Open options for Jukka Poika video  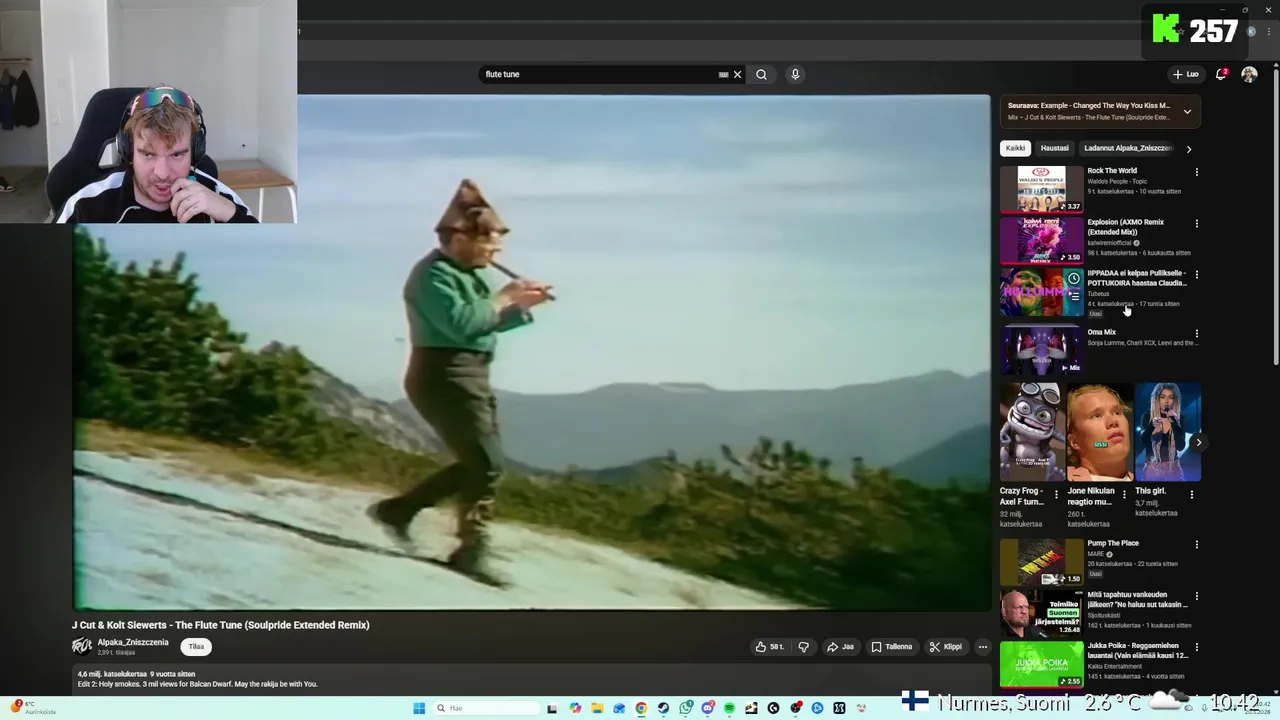click(1196, 647)
